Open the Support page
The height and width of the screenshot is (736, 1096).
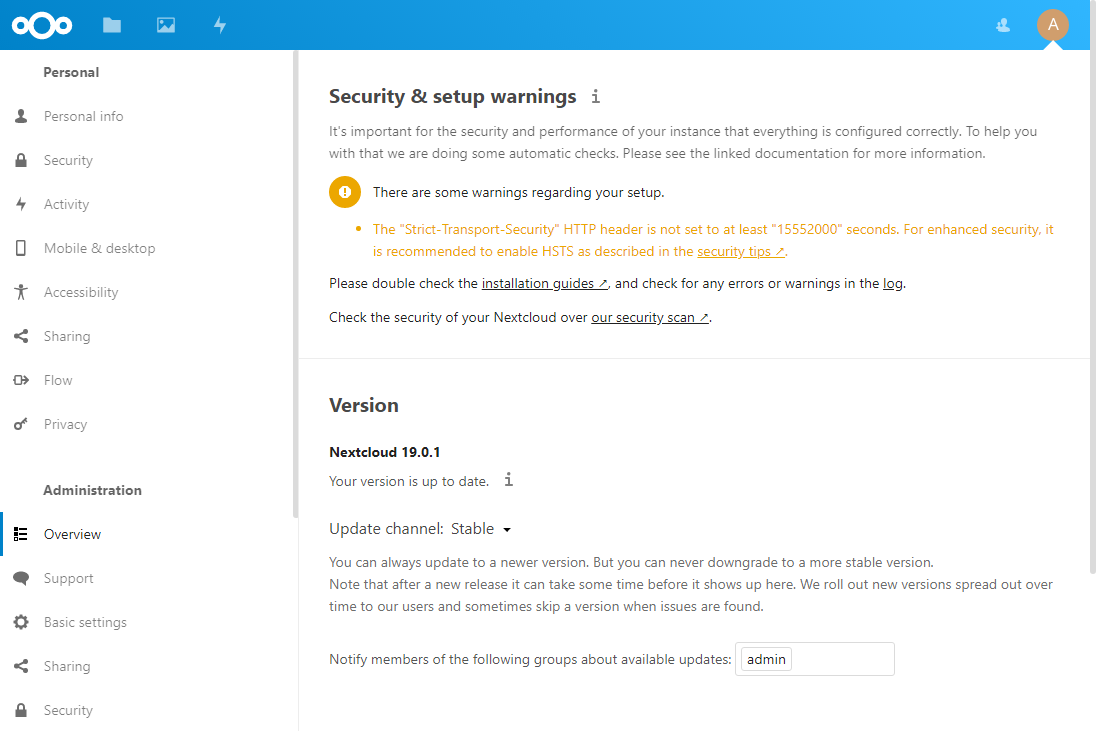click(x=68, y=578)
